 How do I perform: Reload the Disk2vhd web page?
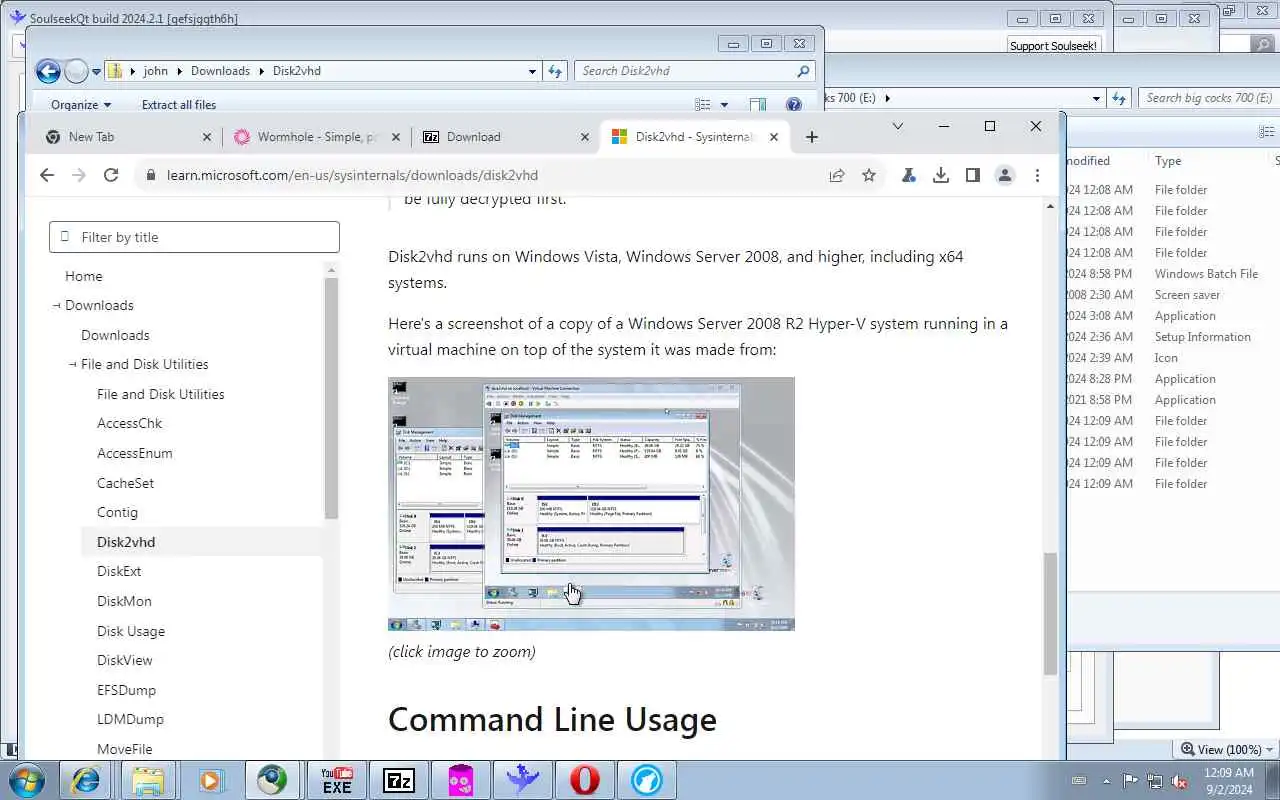pyautogui.click(x=111, y=175)
